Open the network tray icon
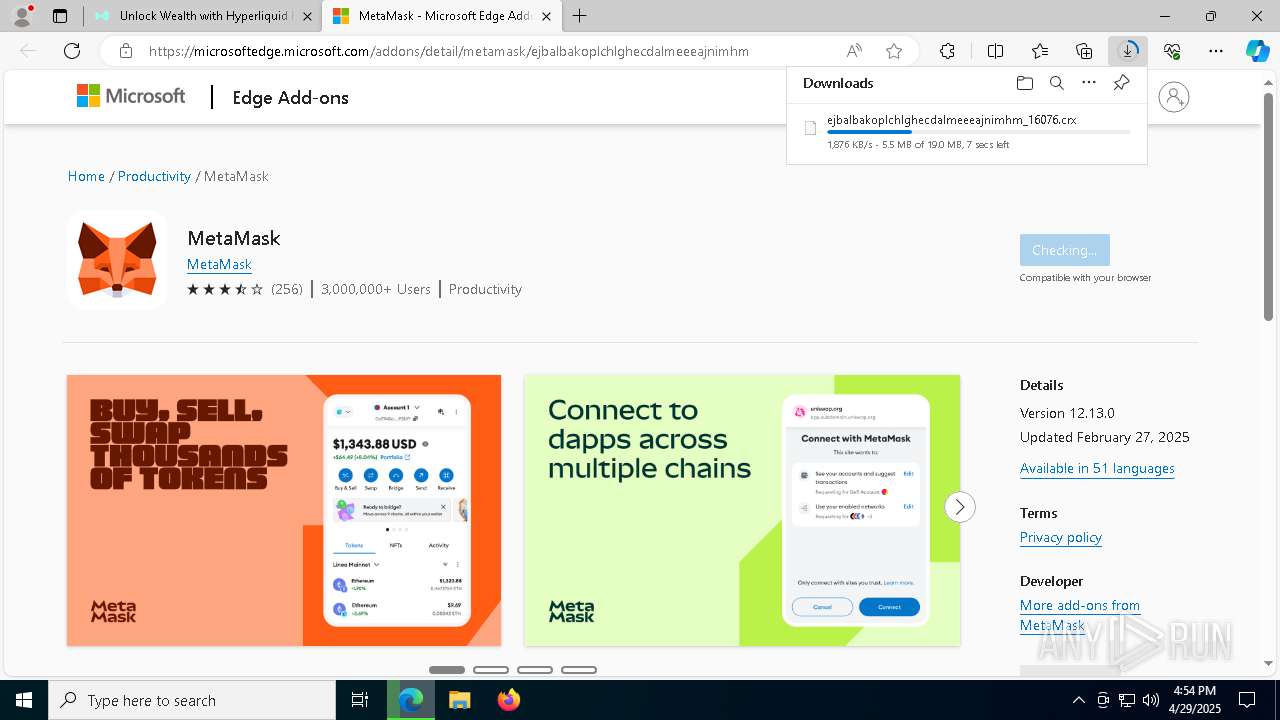 [x=1127, y=700]
